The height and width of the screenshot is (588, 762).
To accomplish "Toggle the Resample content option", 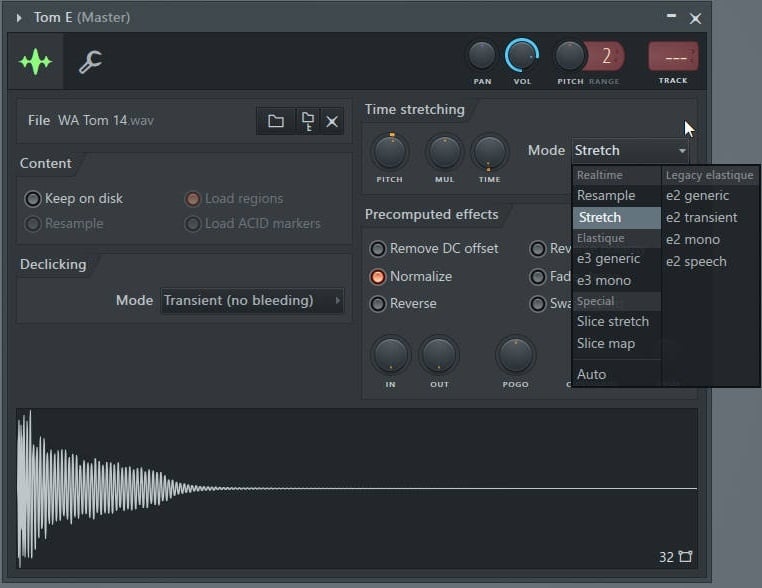I will coord(64,224).
